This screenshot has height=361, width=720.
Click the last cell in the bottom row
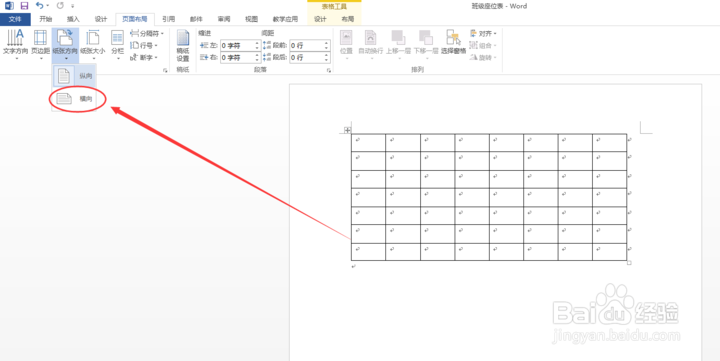point(609,252)
